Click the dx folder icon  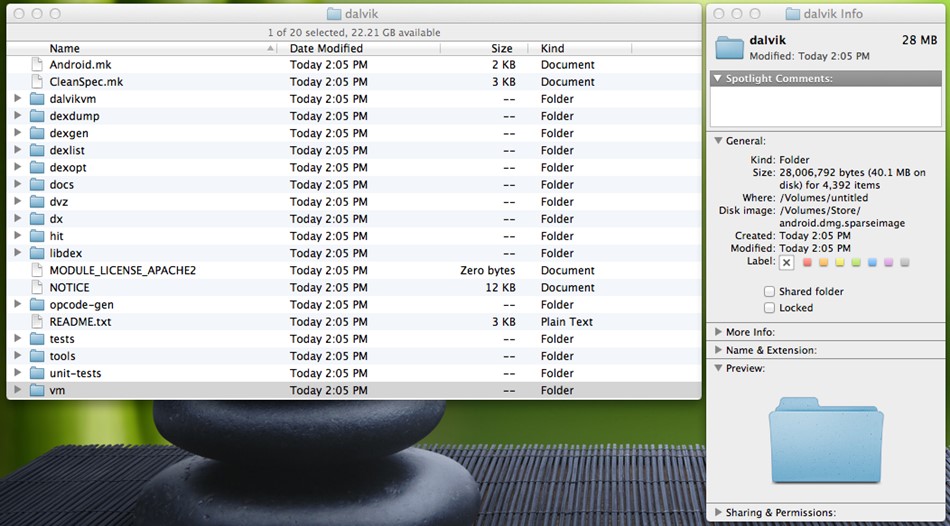[x=38, y=219]
